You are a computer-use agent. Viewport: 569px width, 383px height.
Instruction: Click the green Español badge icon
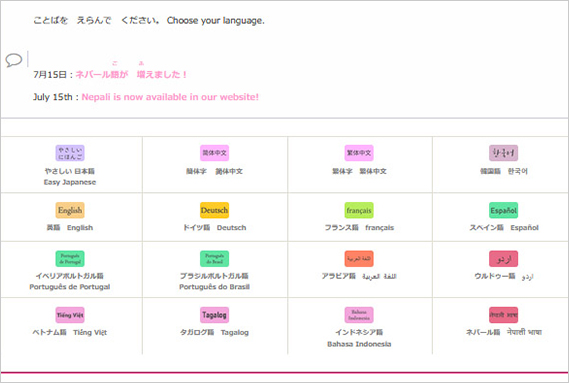pyautogui.click(x=503, y=210)
